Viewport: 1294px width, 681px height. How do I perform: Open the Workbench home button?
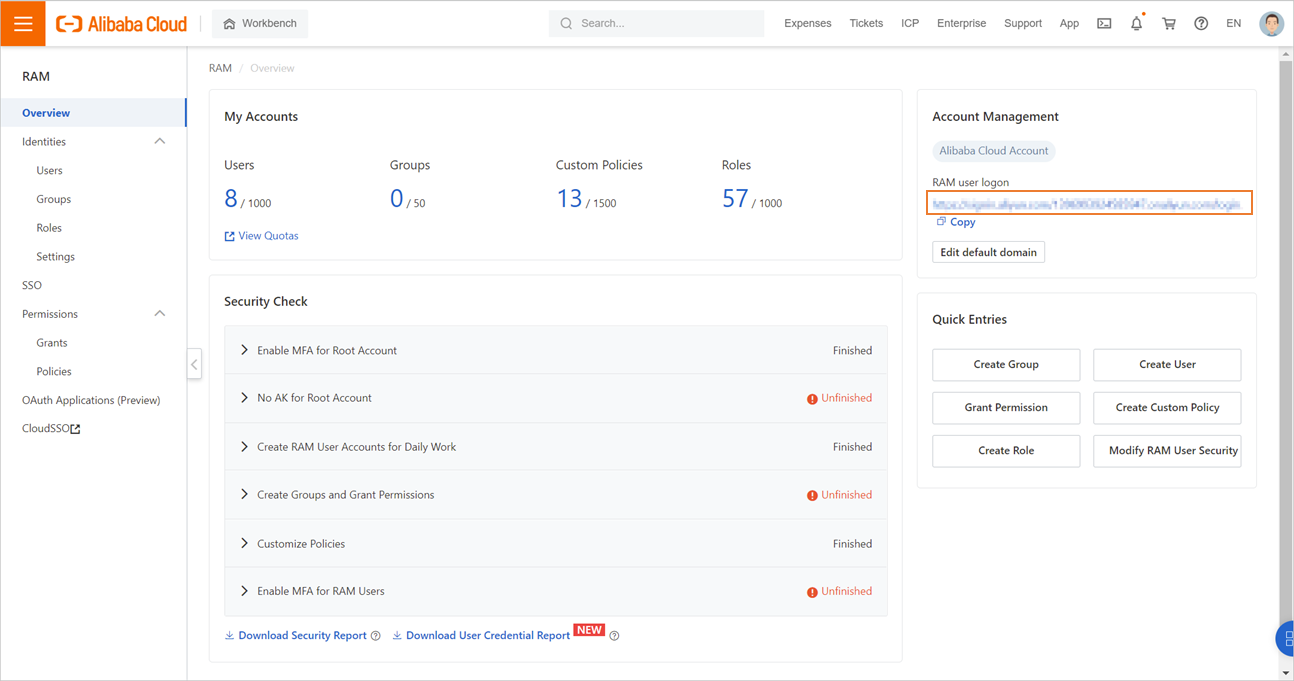(260, 23)
